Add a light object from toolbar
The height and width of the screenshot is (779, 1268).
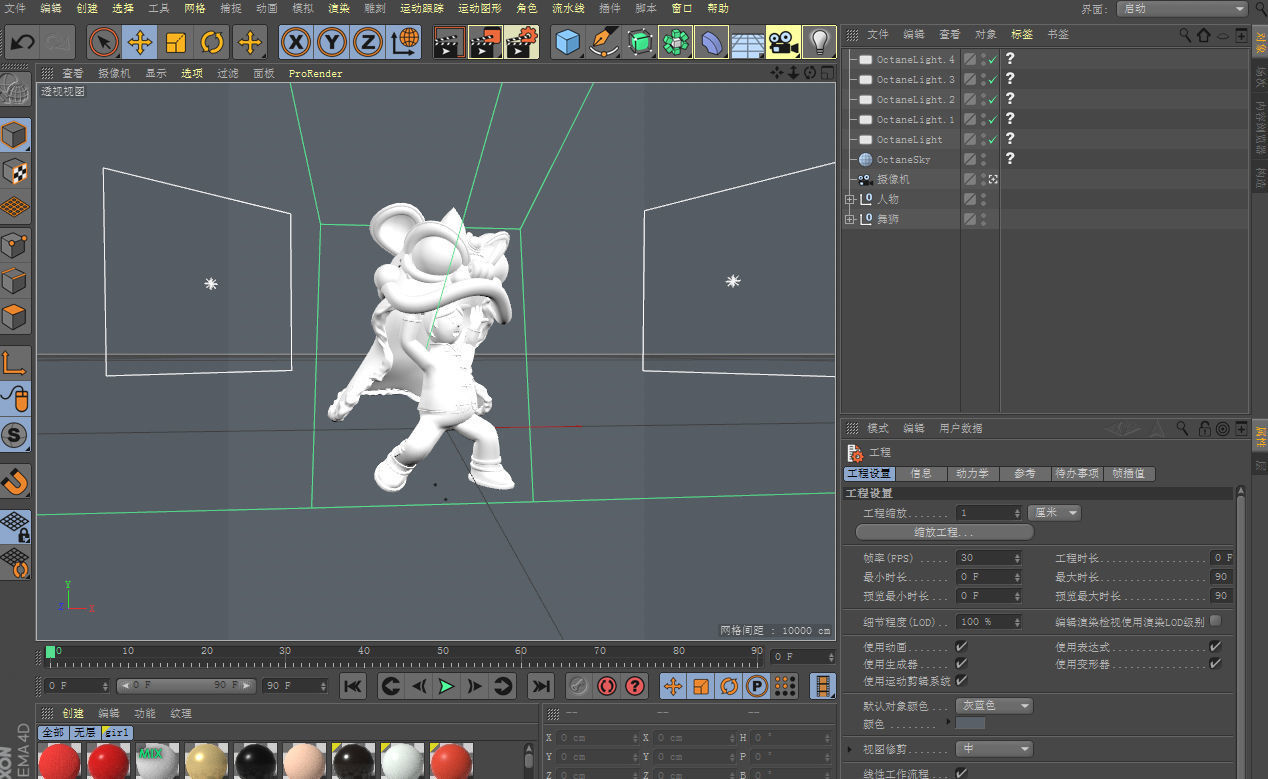point(820,43)
